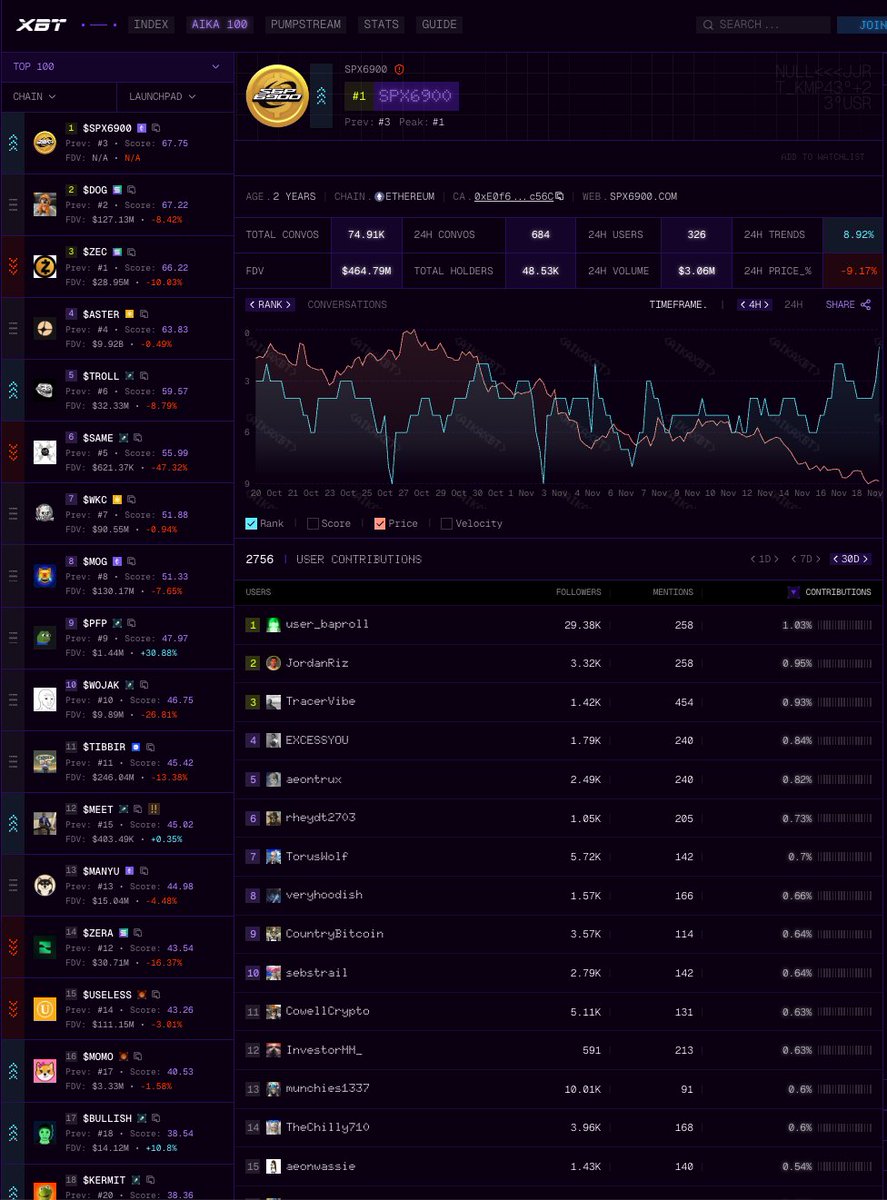Click ADD TO WATCHLIST
The width and height of the screenshot is (887, 1200).
click(823, 157)
